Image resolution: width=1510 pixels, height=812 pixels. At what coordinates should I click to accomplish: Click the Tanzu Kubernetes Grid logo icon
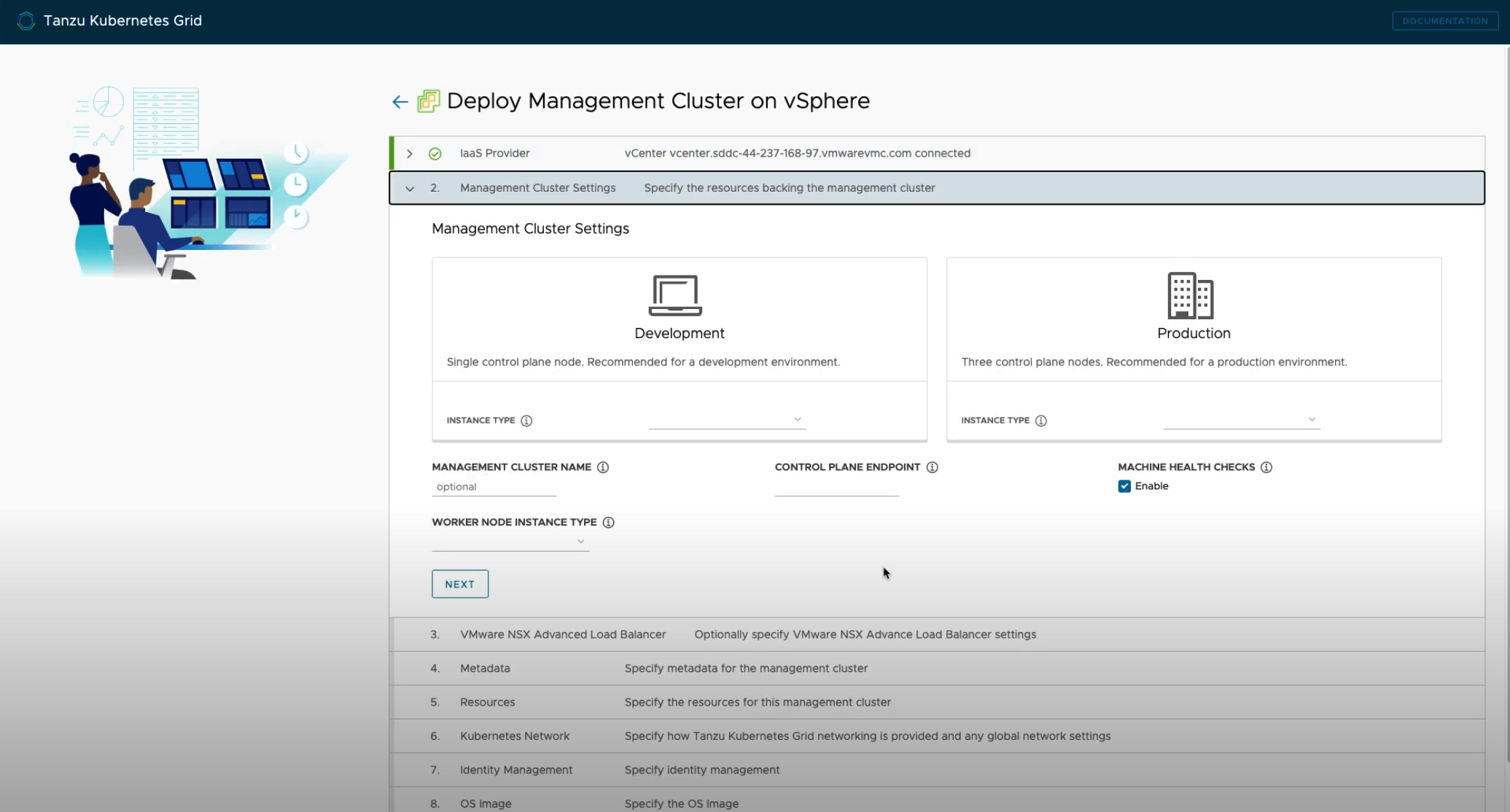26,21
